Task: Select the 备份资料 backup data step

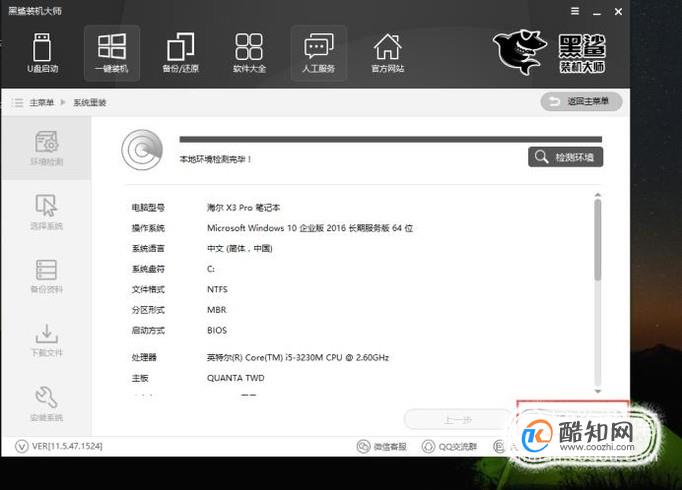Action: (47, 276)
